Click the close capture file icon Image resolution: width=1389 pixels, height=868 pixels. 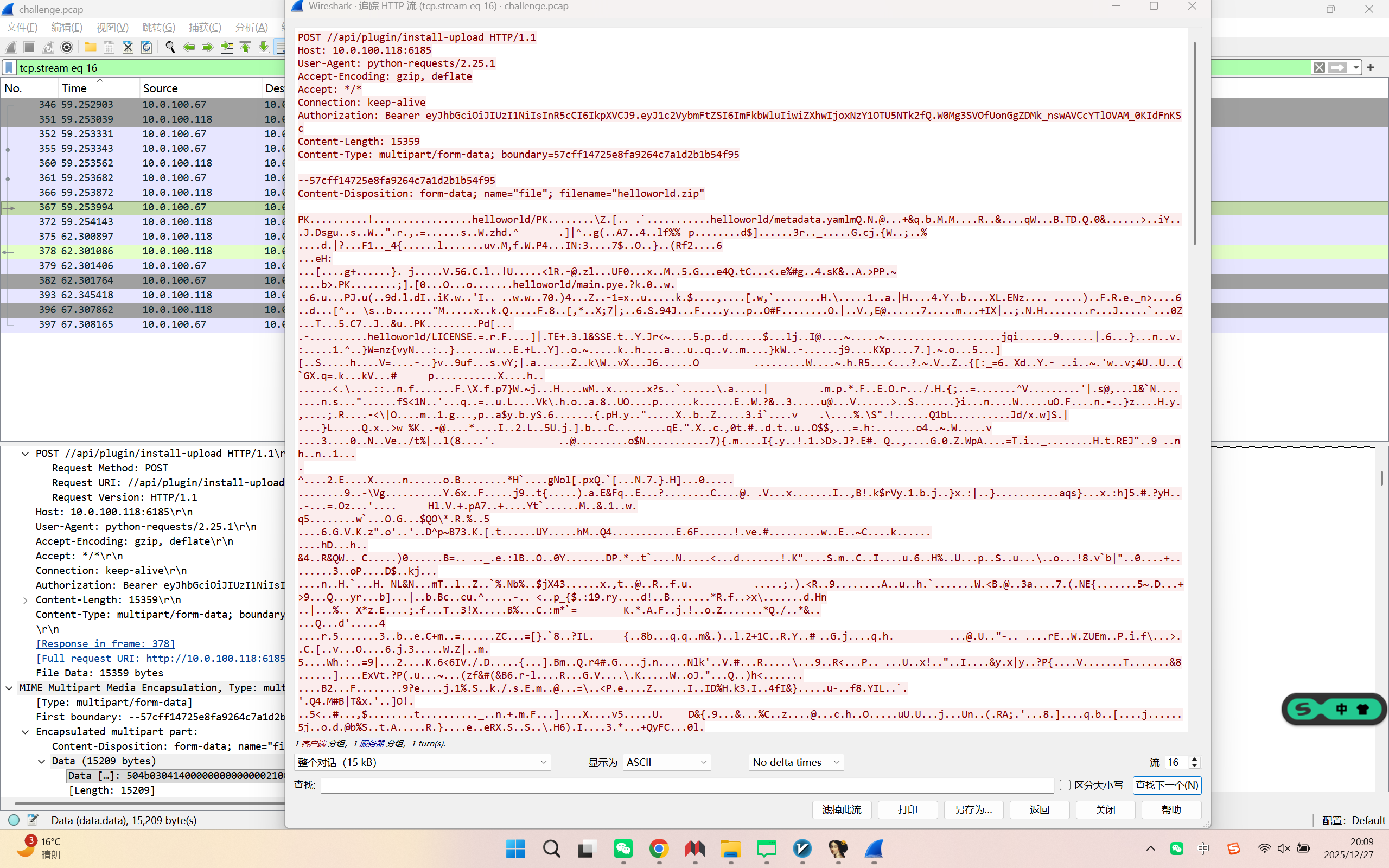pos(128,47)
